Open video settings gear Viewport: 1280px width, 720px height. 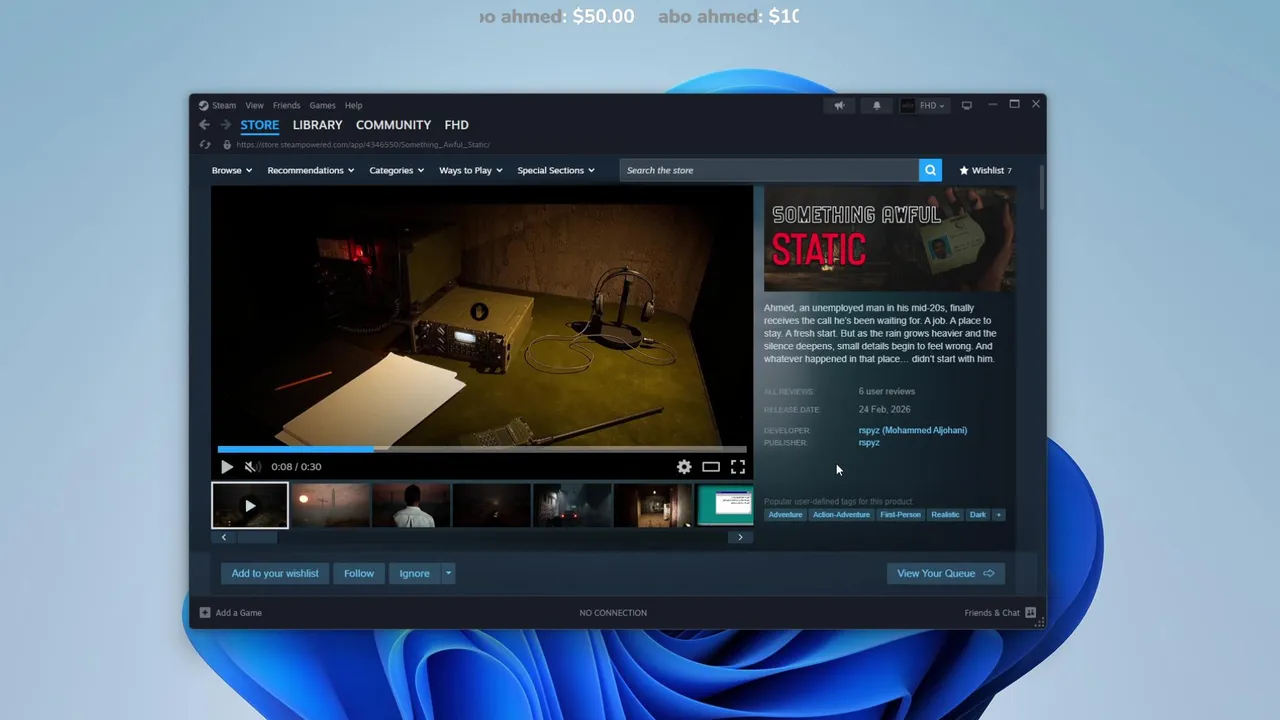click(x=684, y=467)
